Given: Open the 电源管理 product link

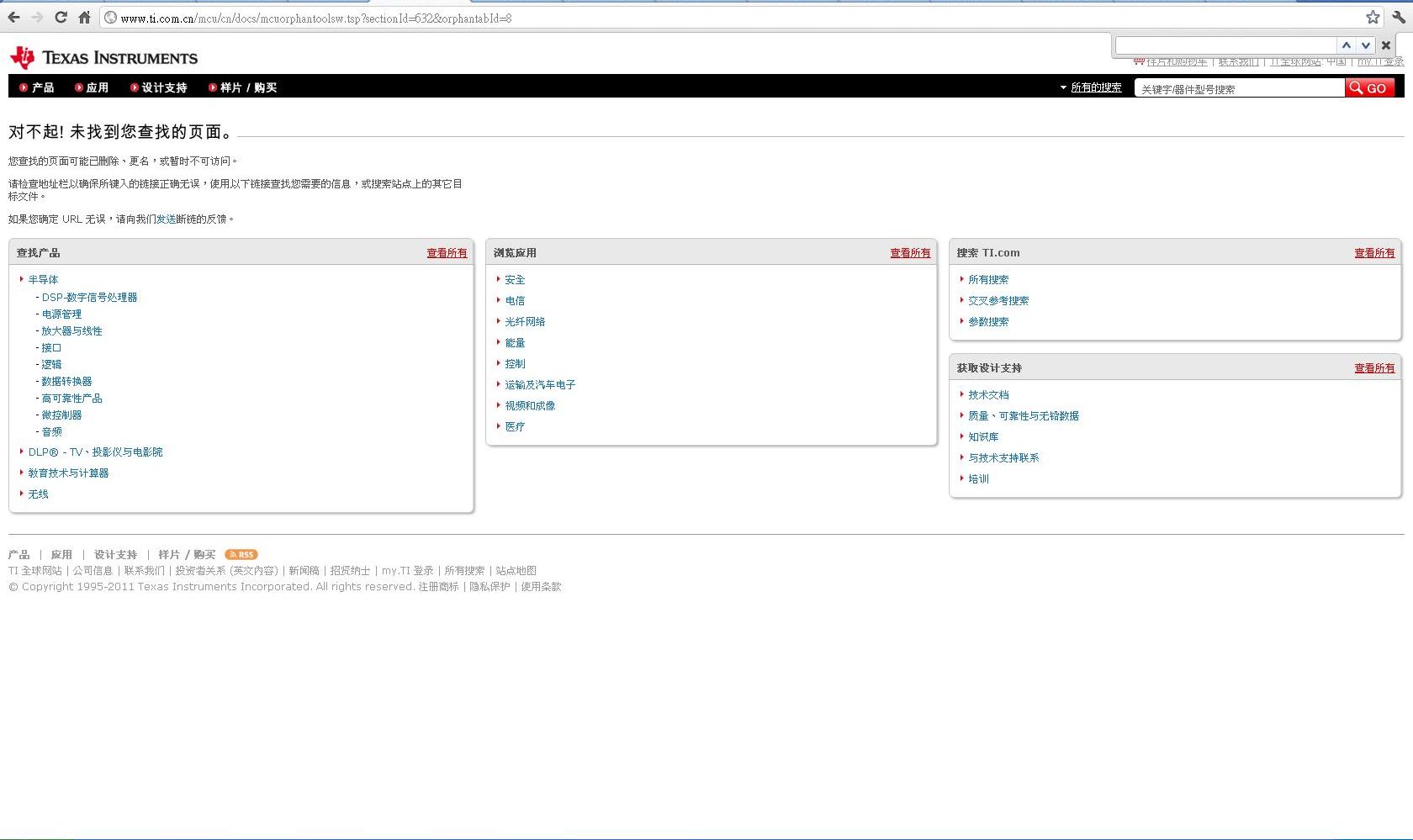Looking at the screenshot, I should [x=61, y=314].
